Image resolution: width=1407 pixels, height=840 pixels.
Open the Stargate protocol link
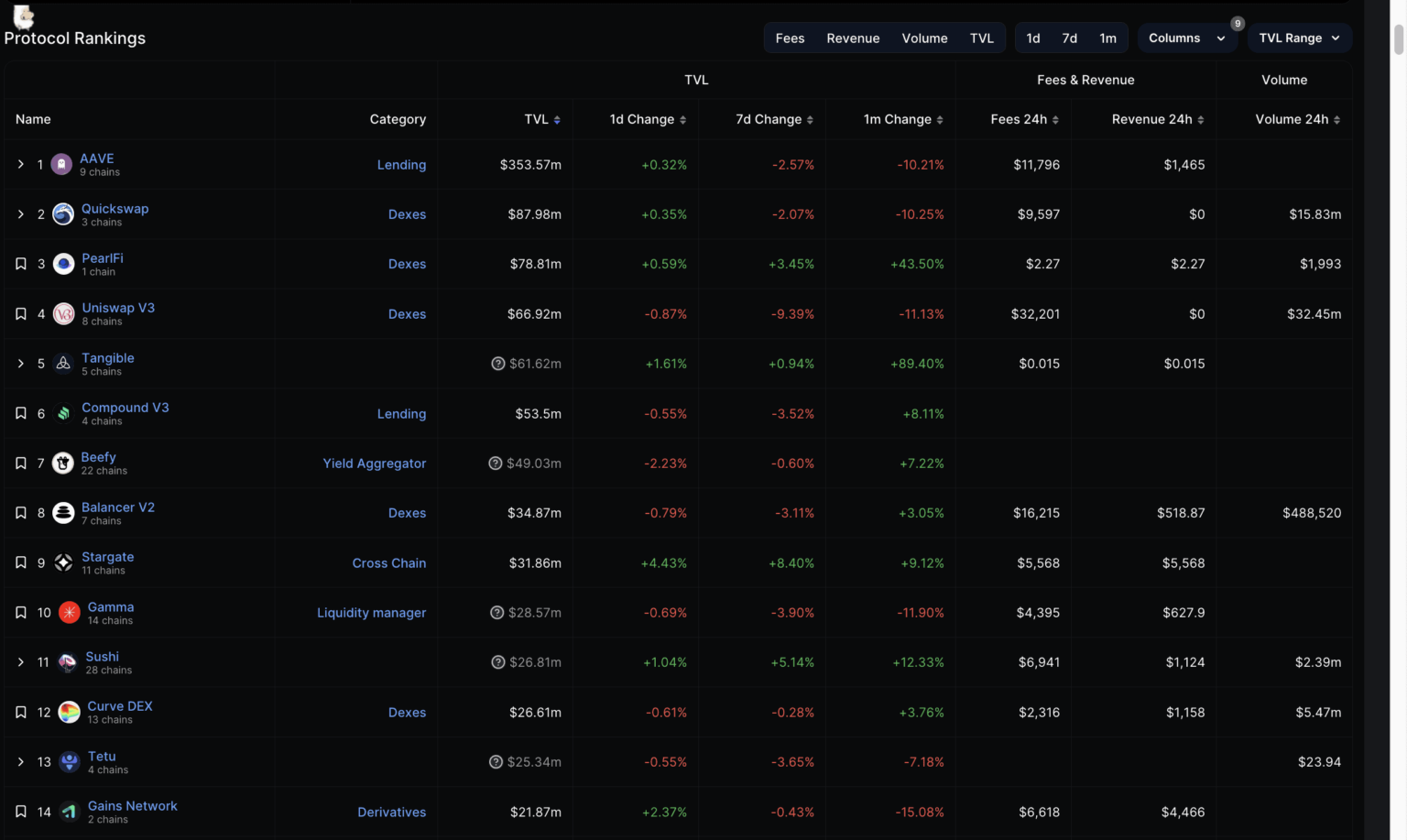click(x=108, y=557)
